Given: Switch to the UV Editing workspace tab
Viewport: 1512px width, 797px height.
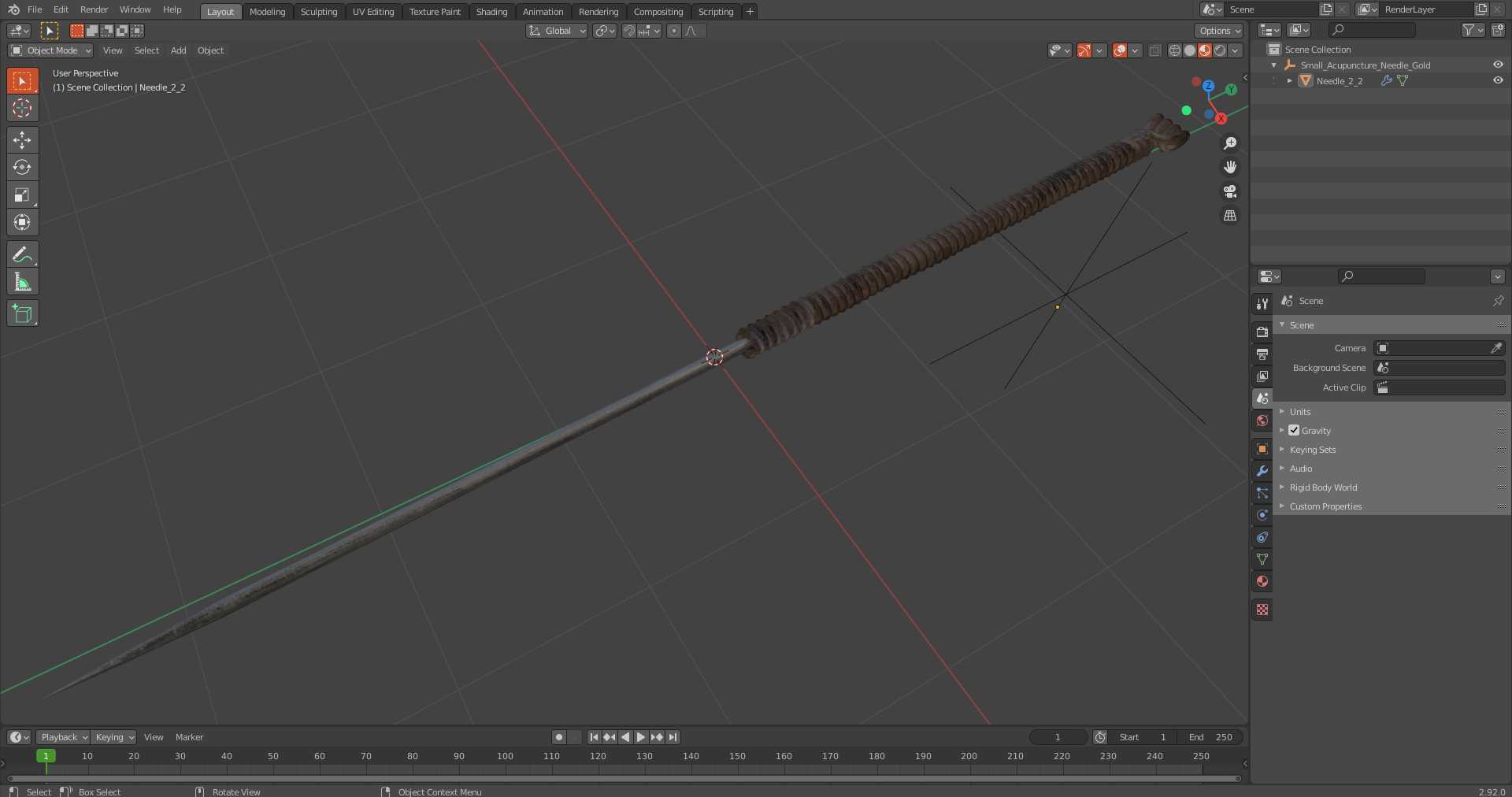Looking at the screenshot, I should 373,12.
